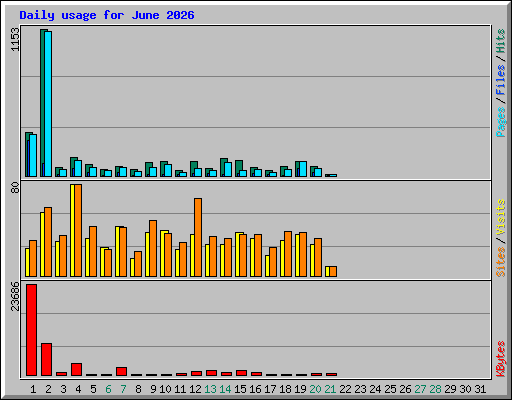Select the tall hits bar for day 2

[43, 103]
